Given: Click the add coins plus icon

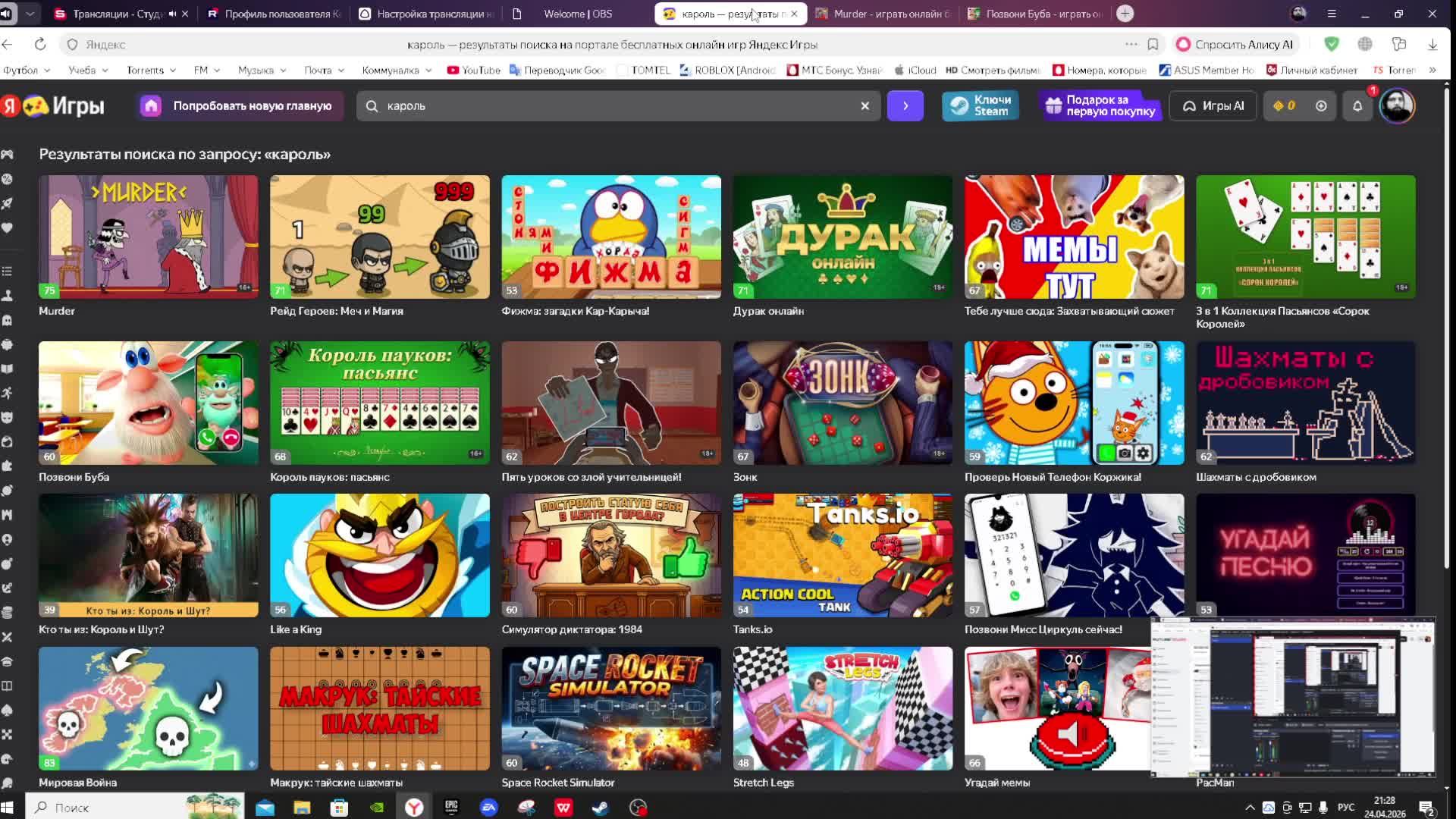Looking at the screenshot, I should [1321, 106].
